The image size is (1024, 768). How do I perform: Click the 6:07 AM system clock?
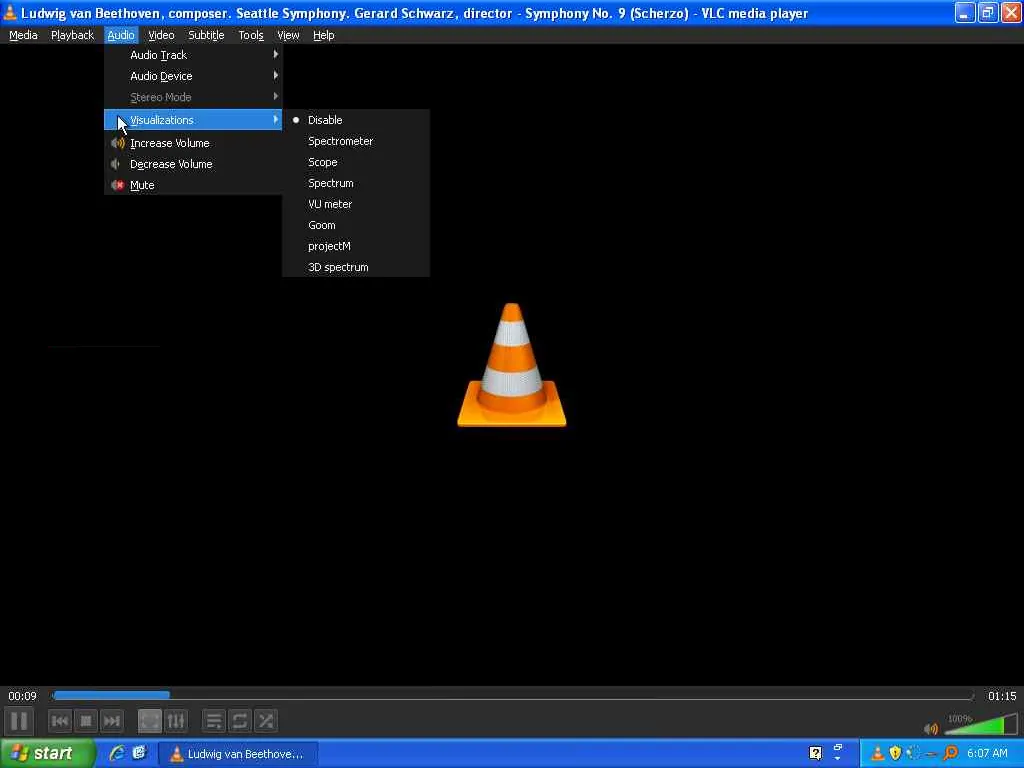coord(987,754)
